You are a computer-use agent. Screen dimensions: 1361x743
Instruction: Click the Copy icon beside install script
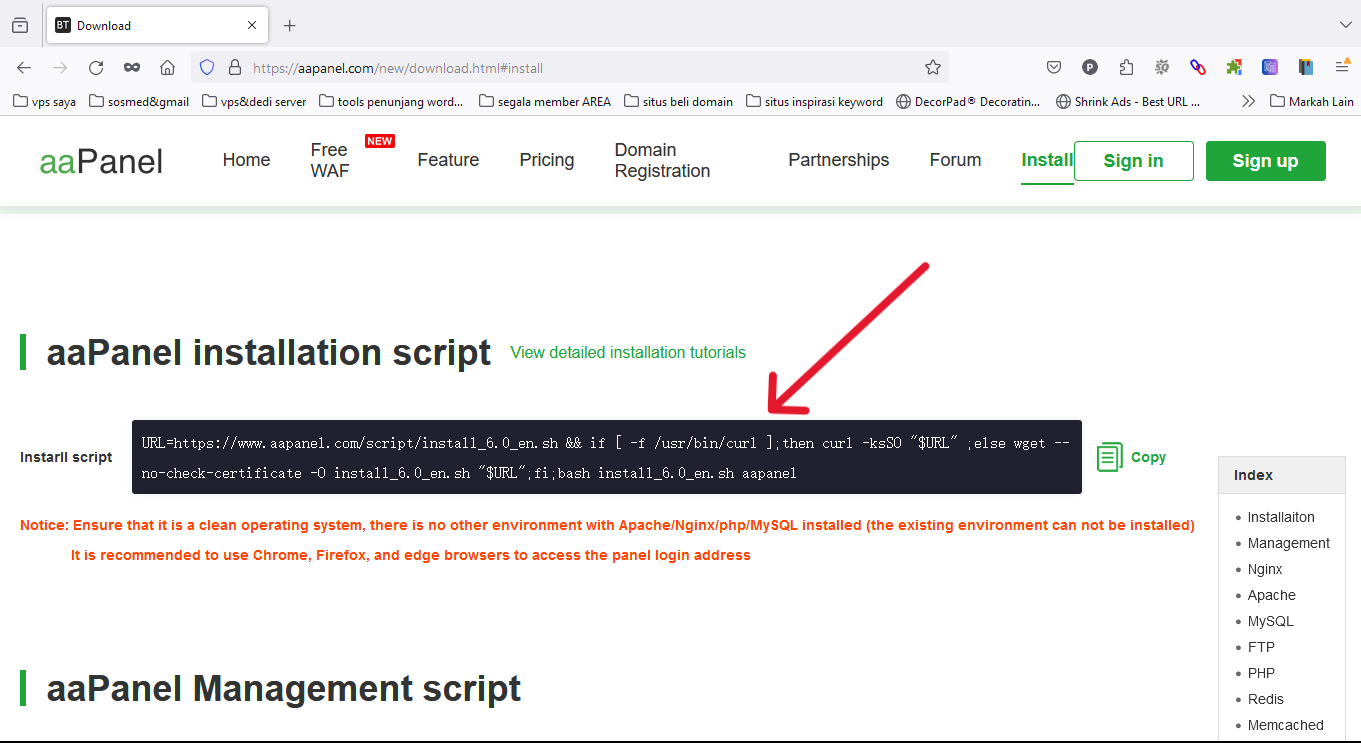1110,457
